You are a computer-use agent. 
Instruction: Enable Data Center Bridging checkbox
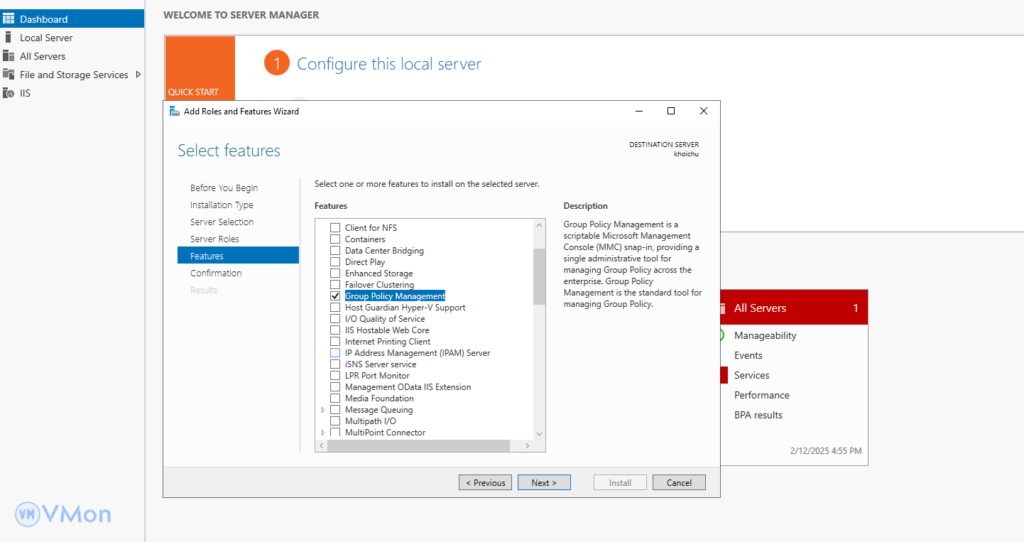[335, 251]
